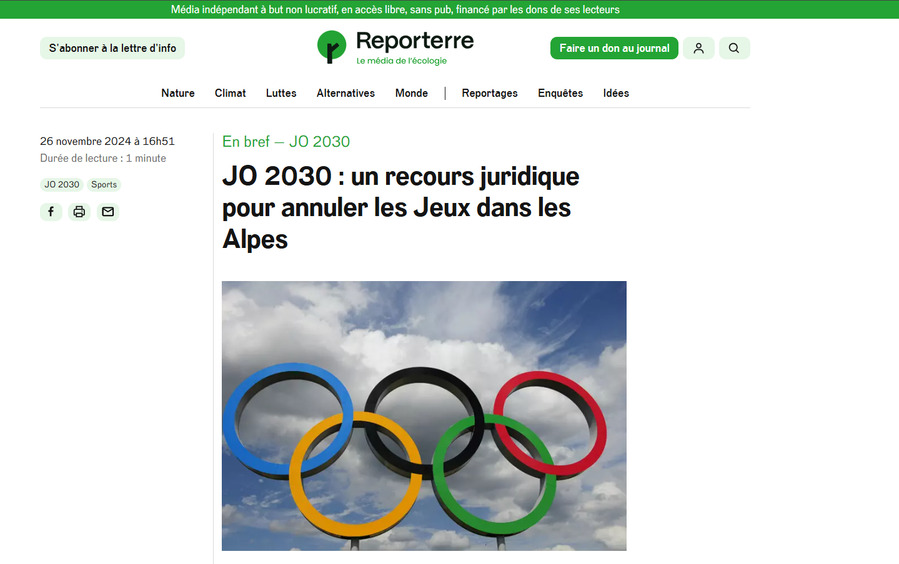Open the user account icon
Image resolution: width=899 pixels, height=564 pixels.
point(699,48)
